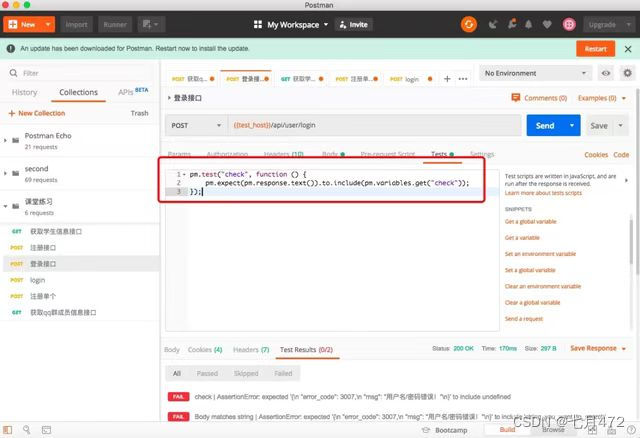Open the Pre-request Script tab
640x438 pixels.
[x=388, y=154]
